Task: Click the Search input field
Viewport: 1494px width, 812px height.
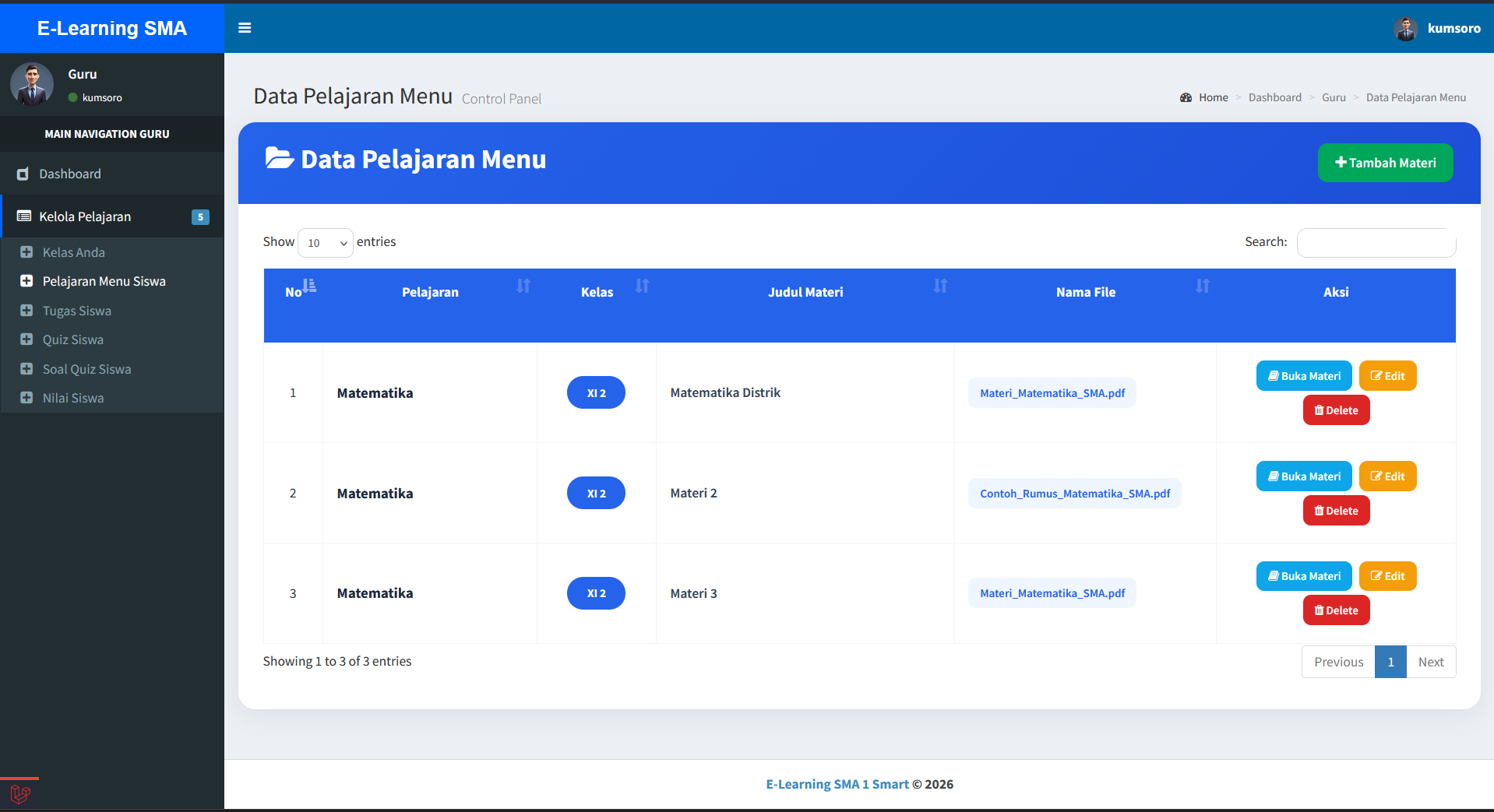Action: tap(1376, 242)
